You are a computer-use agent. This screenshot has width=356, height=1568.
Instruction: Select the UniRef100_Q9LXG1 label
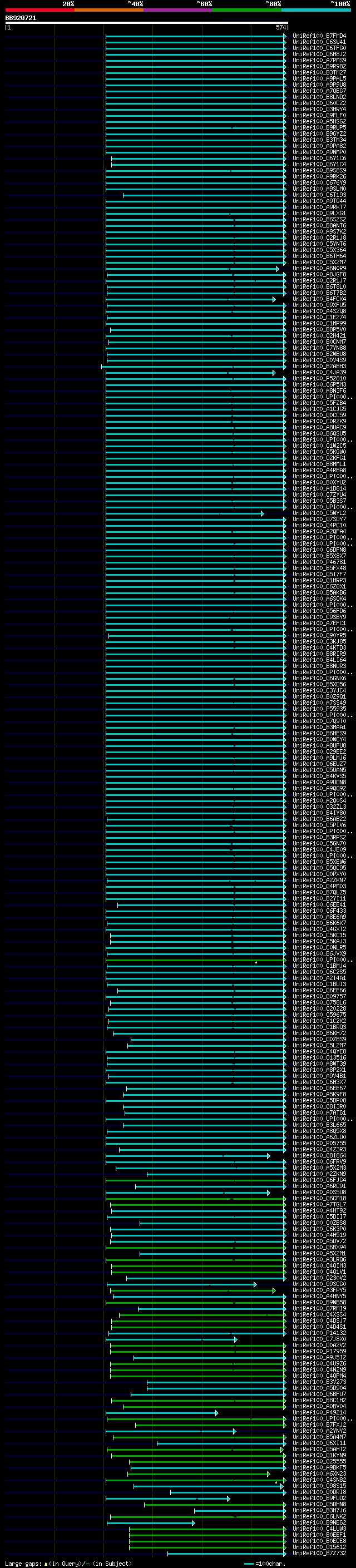(x=319, y=214)
